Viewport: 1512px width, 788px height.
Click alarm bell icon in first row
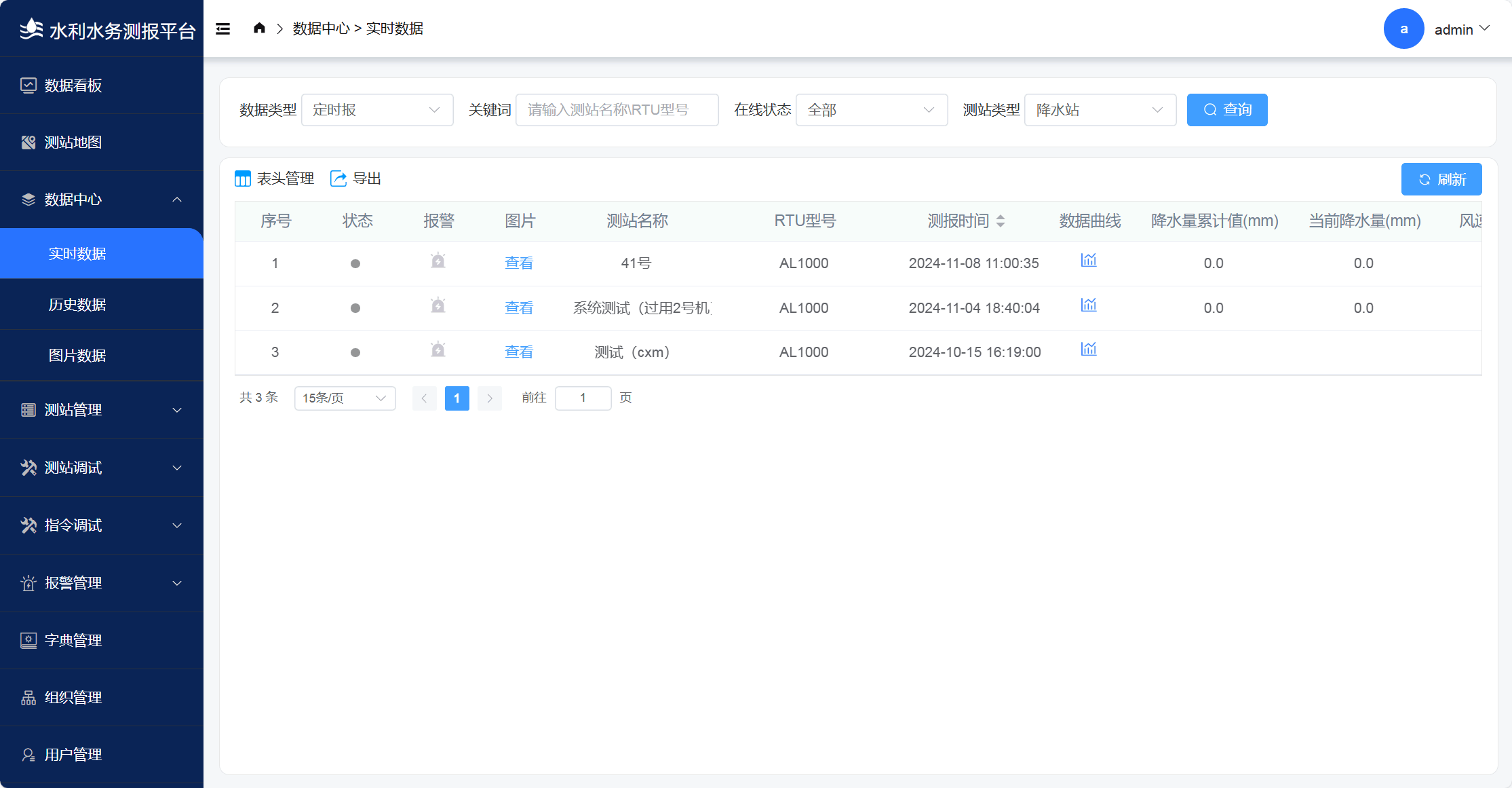click(438, 261)
